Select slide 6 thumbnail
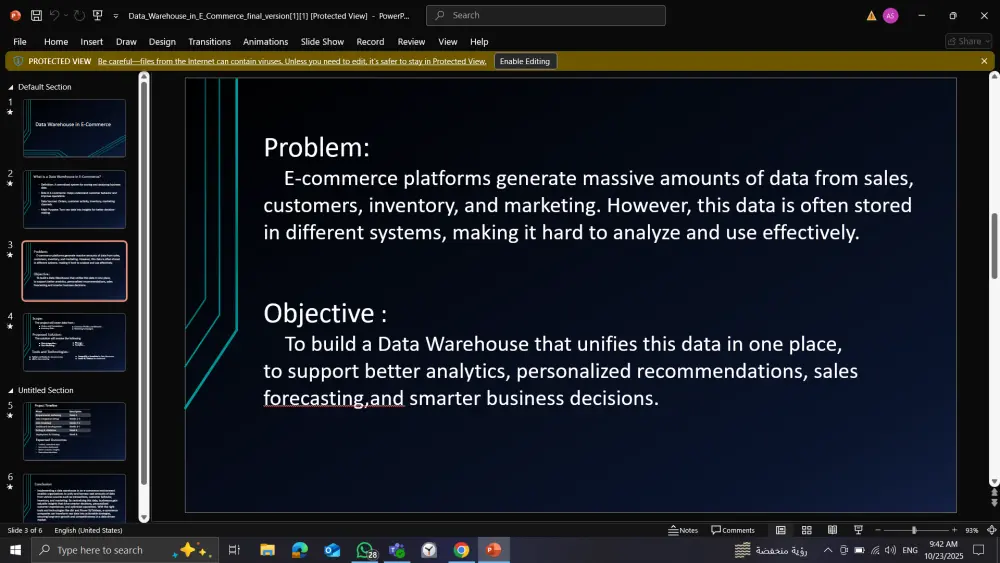Image resolution: width=1000 pixels, height=563 pixels. click(75, 498)
